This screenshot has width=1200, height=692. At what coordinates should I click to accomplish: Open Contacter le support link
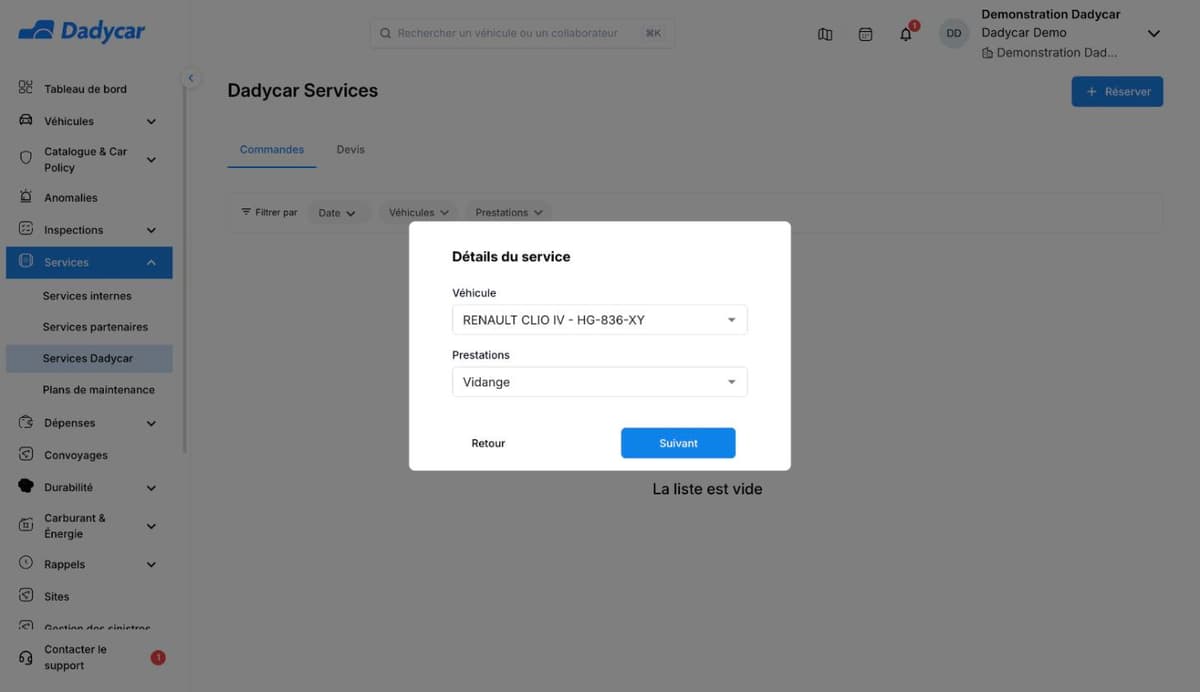pos(75,657)
